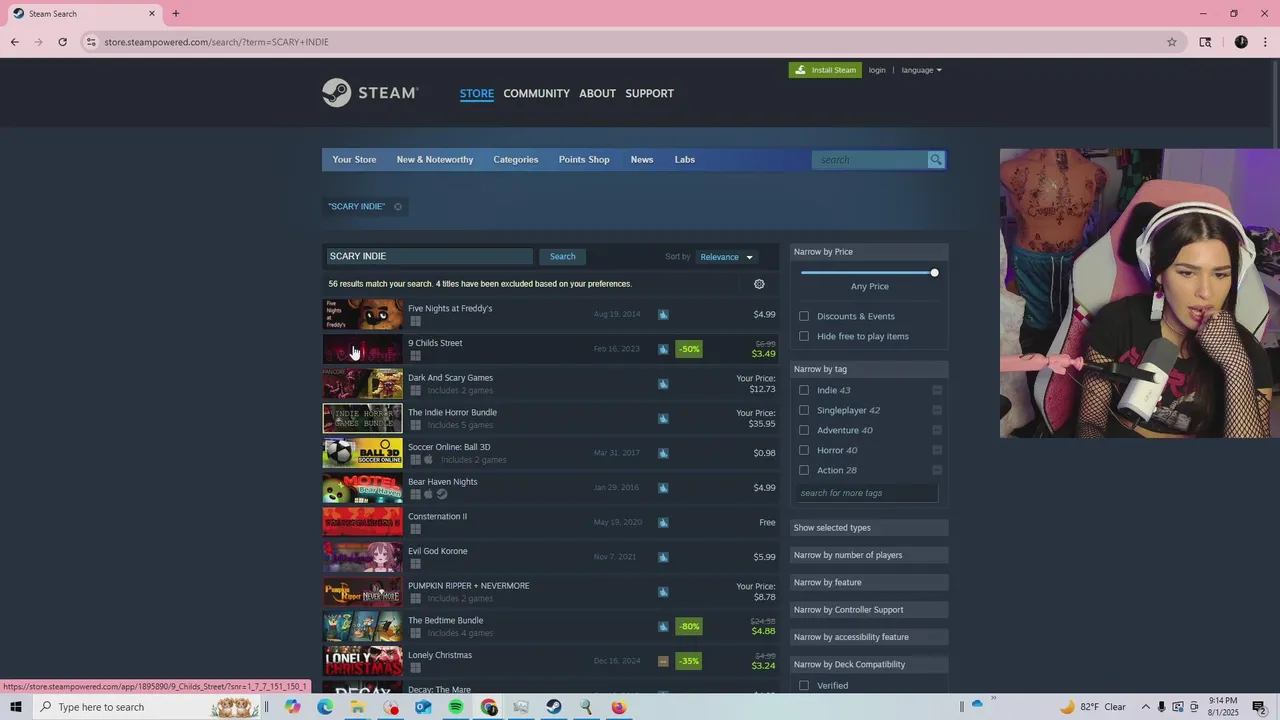Open the Labs tab
The height and width of the screenshot is (720, 1280).
684,160
